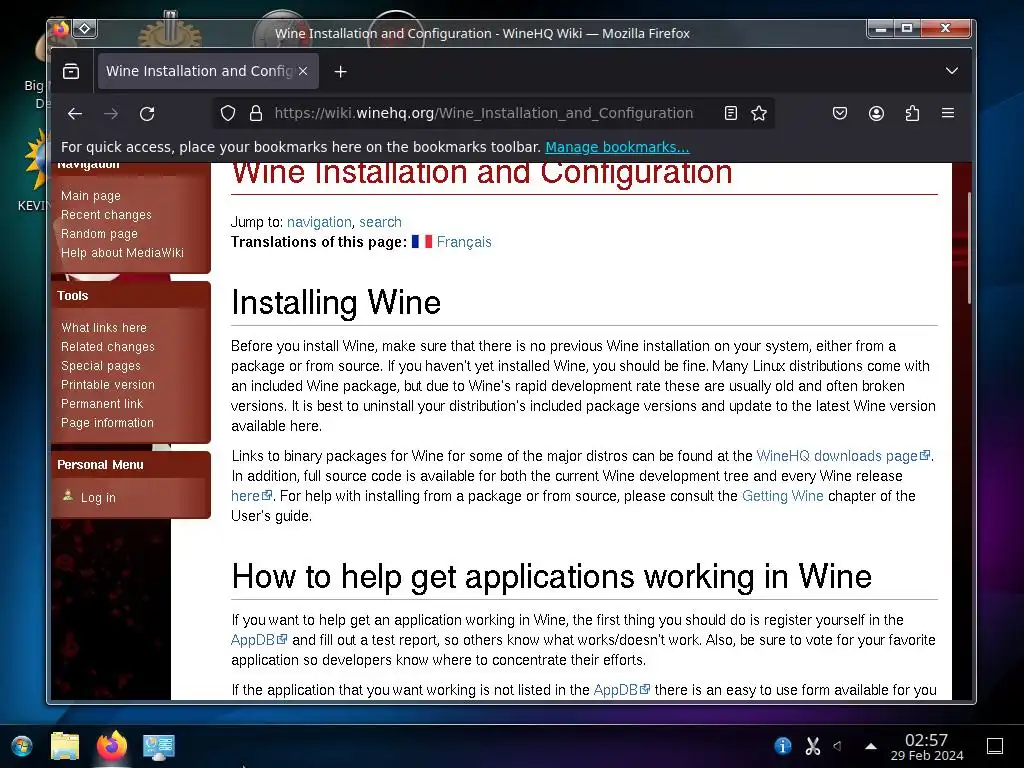The height and width of the screenshot is (768, 1024).
Task: Open the clock showing 02:57
Action: 927,746
